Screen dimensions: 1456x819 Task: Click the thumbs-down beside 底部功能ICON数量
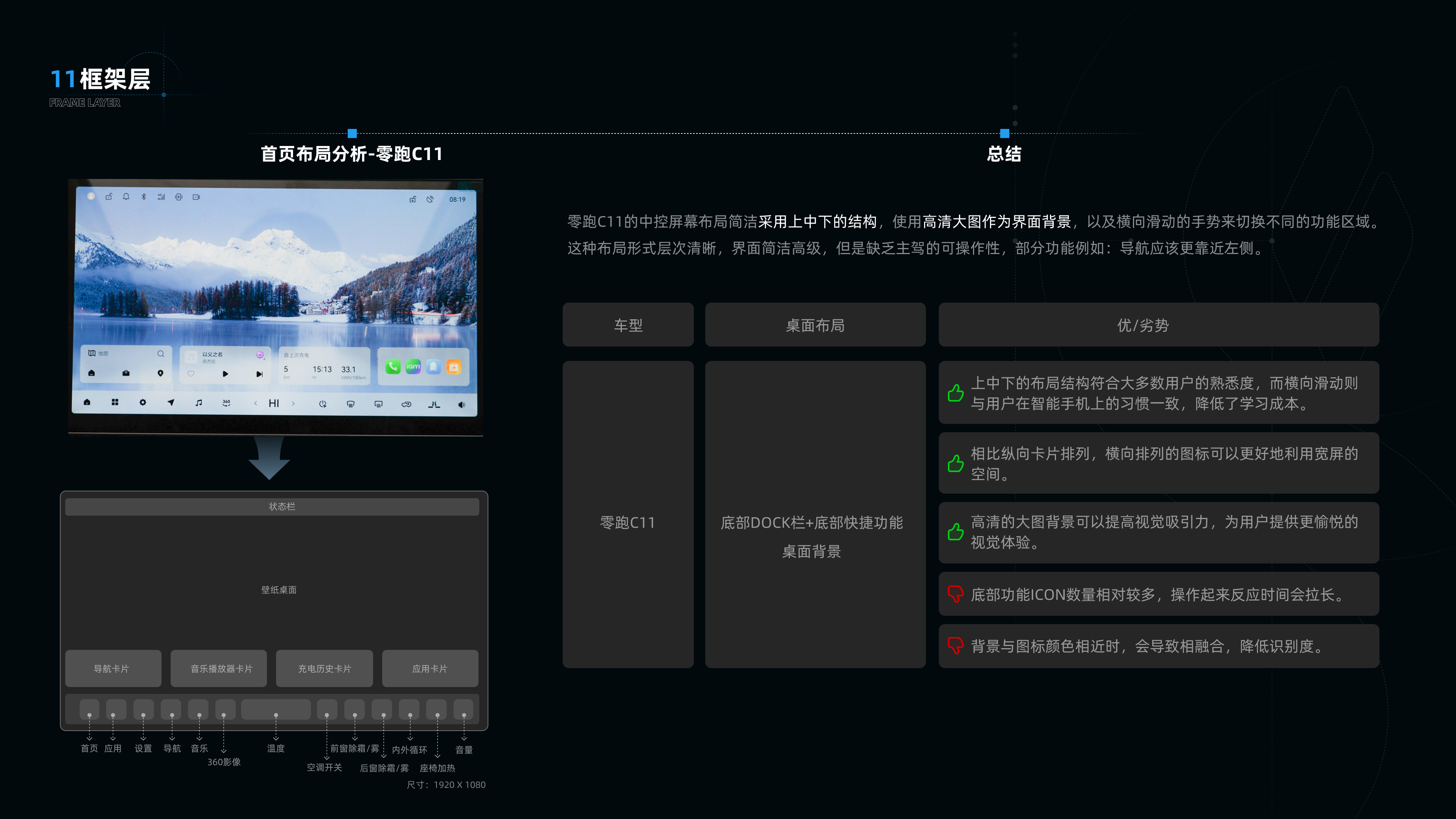tap(956, 593)
